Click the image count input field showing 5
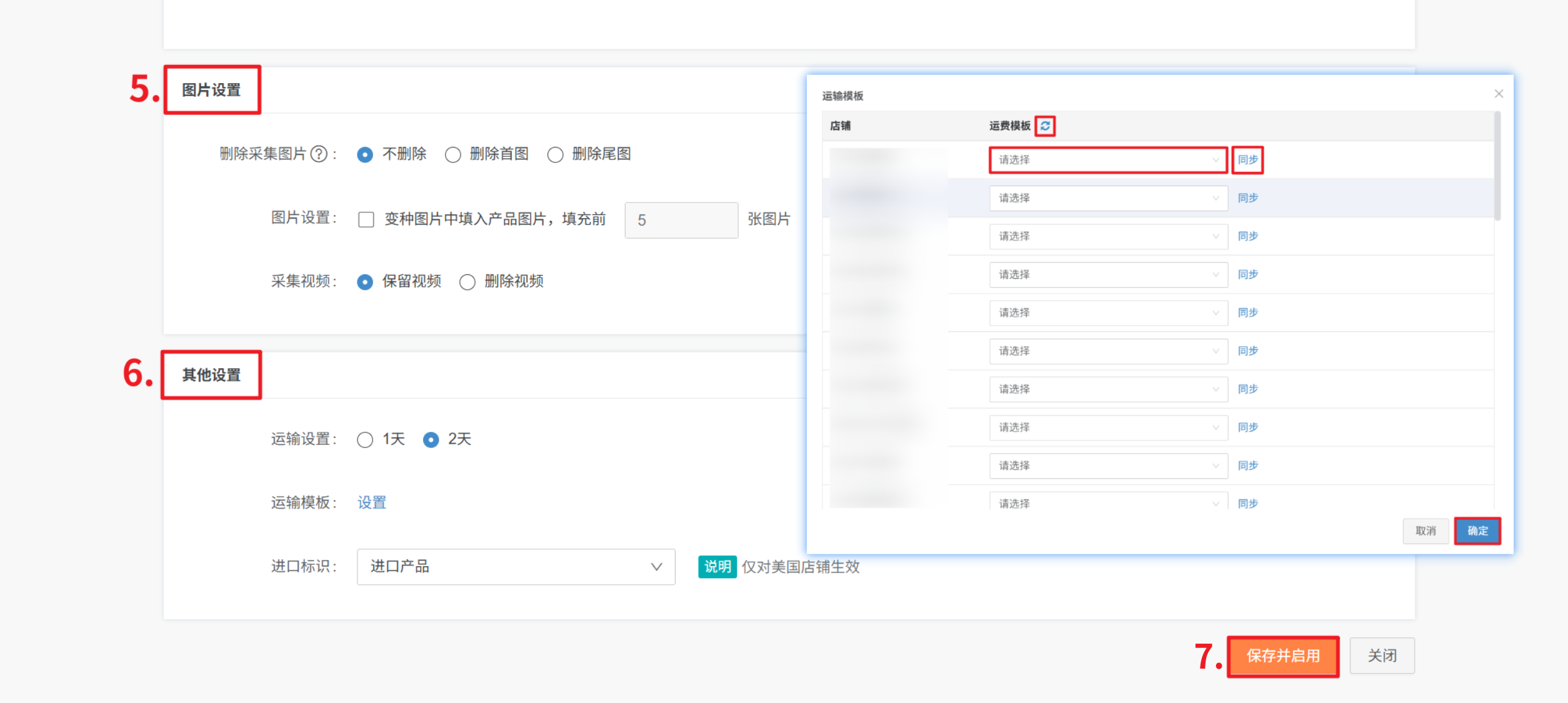This screenshot has width=1568, height=703. (681, 220)
